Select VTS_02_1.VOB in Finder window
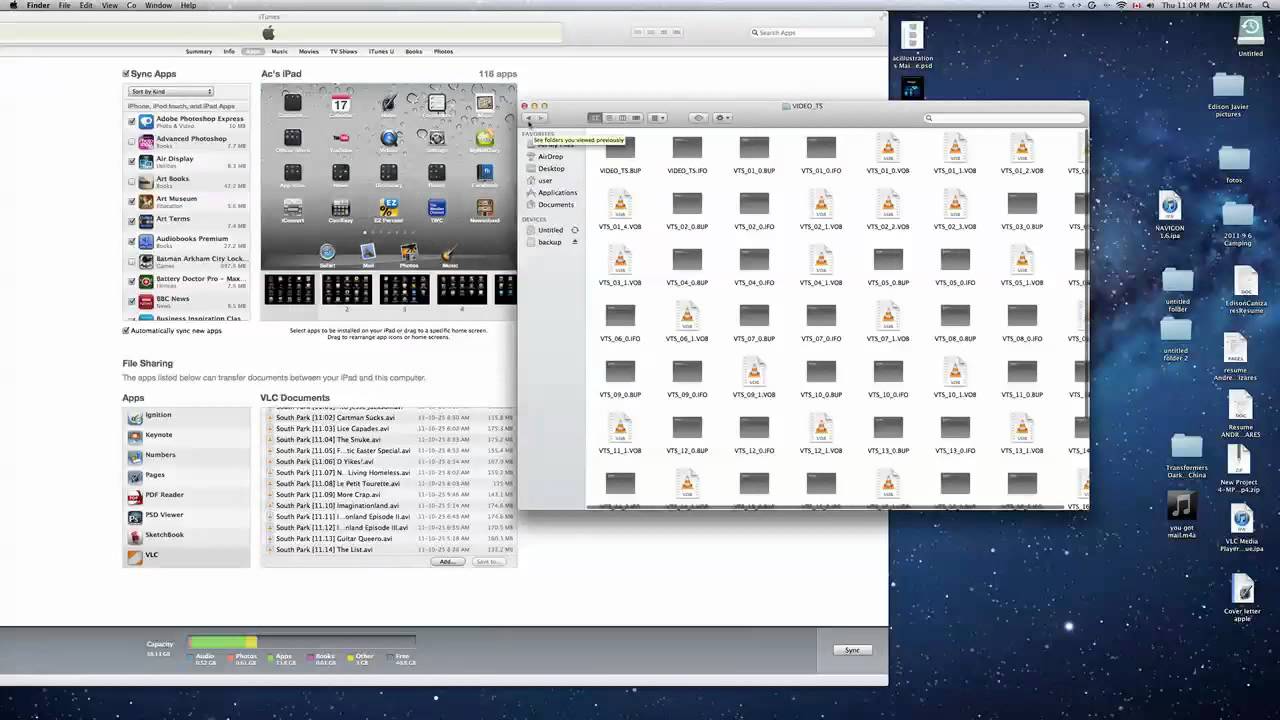This screenshot has height=720, width=1280. point(821,211)
